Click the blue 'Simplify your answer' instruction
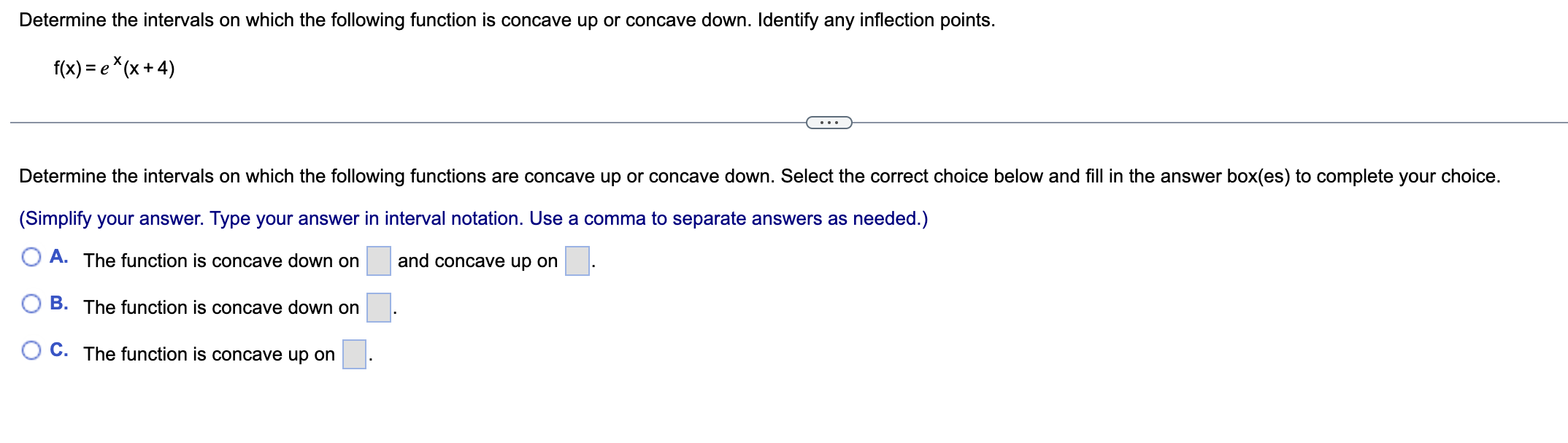 [x=473, y=218]
